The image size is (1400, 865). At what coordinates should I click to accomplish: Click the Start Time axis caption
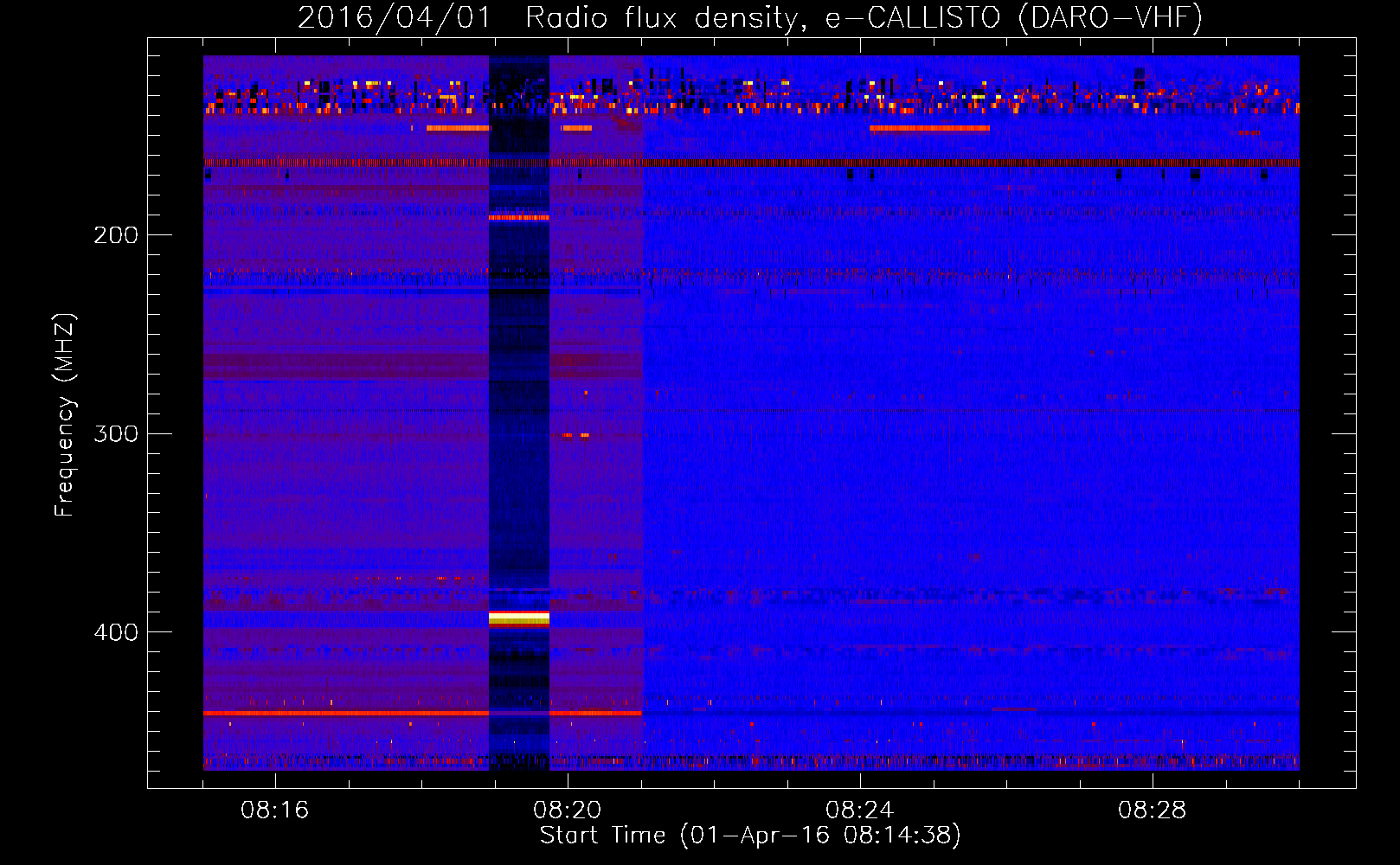[x=750, y=836]
